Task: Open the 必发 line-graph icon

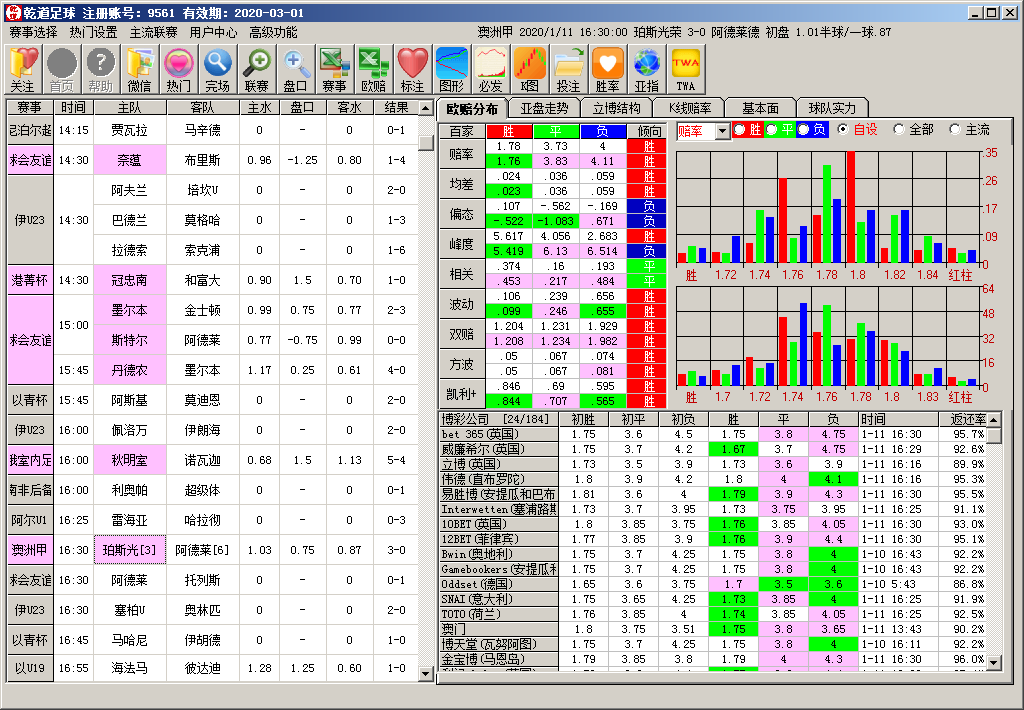Action: tap(490, 69)
